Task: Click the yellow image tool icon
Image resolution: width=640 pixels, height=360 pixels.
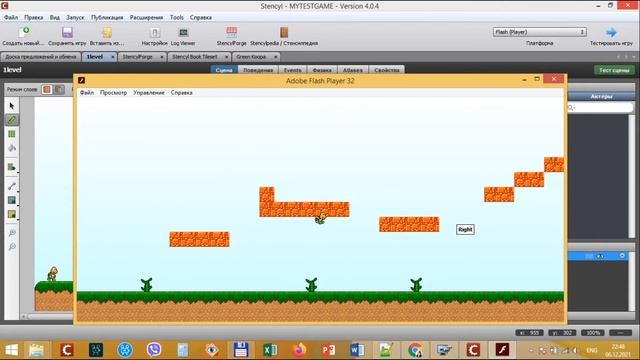Action: [12, 214]
